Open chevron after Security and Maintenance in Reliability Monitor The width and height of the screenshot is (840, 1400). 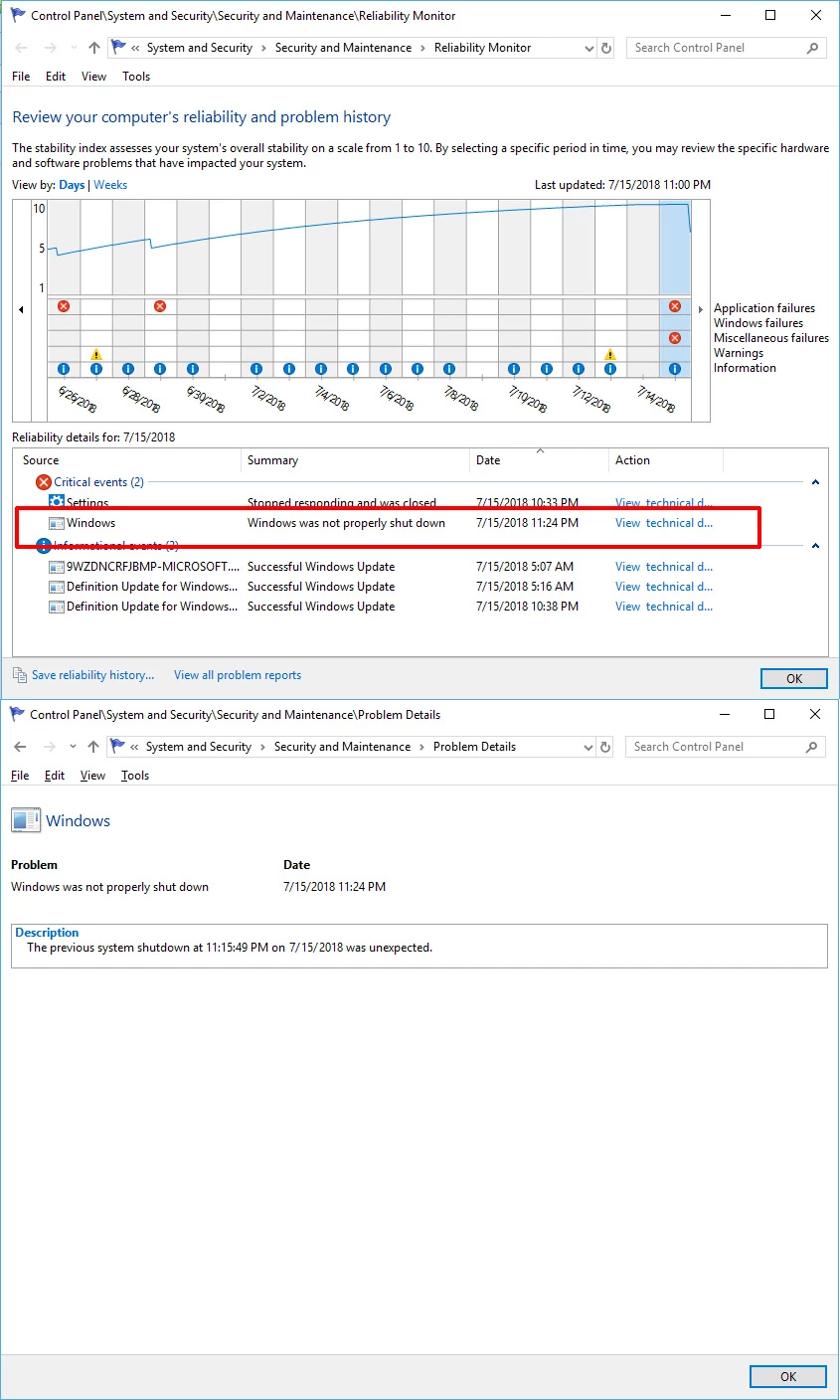[x=422, y=48]
